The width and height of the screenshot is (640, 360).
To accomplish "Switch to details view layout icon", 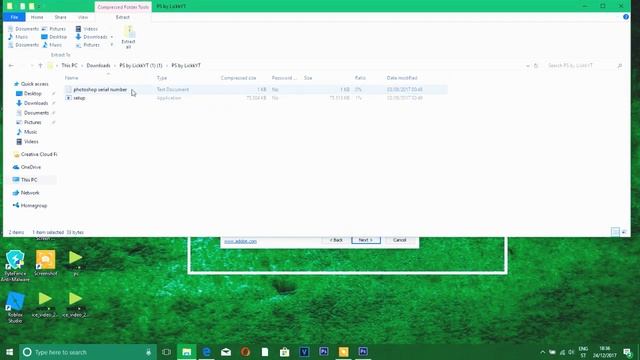I will point(615,232).
